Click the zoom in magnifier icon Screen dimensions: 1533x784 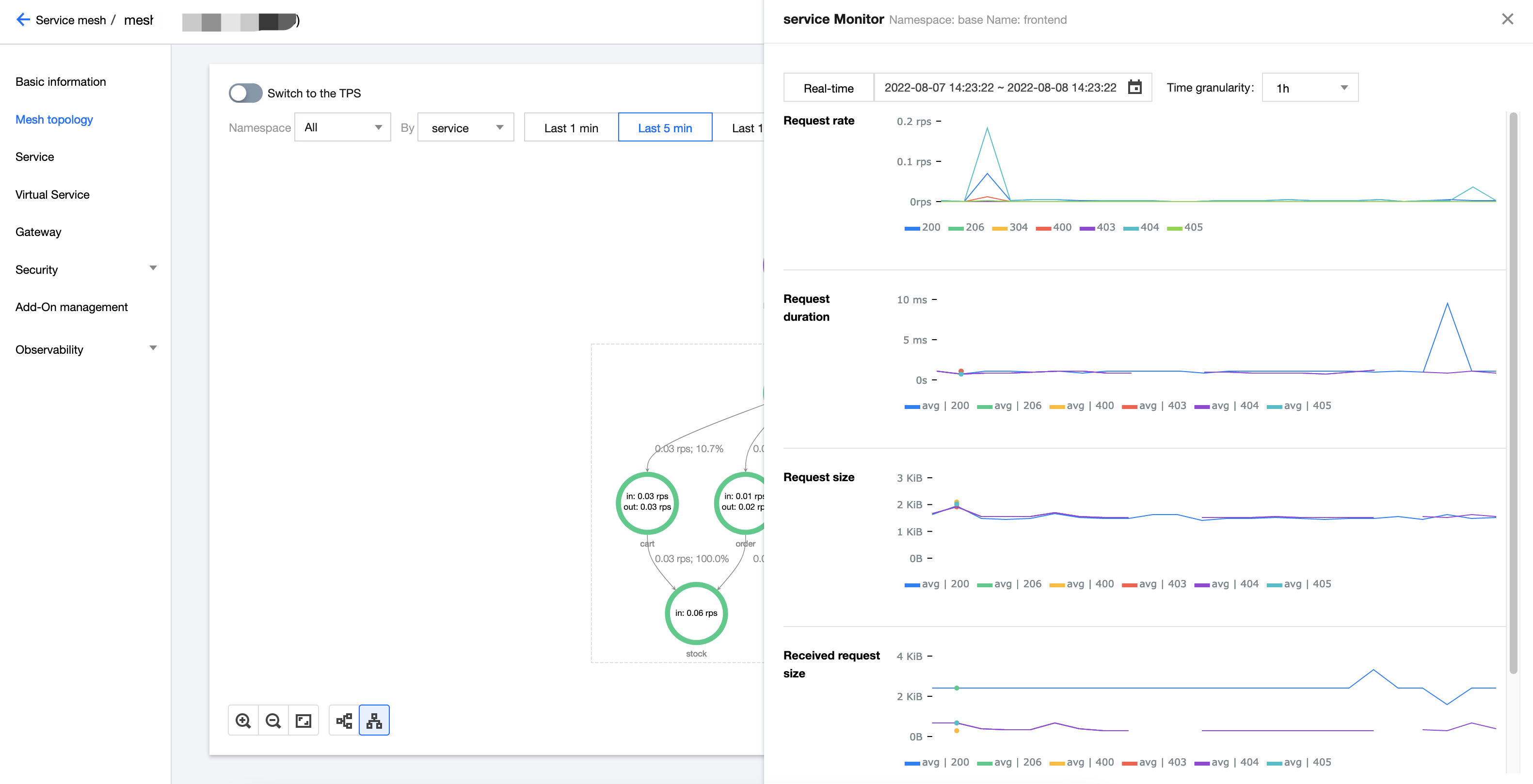(x=243, y=721)
